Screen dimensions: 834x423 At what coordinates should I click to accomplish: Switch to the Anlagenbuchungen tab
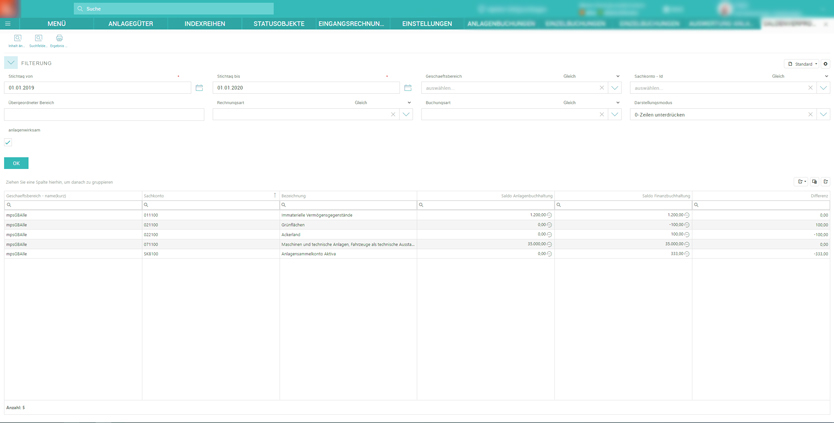click(501, 23)
